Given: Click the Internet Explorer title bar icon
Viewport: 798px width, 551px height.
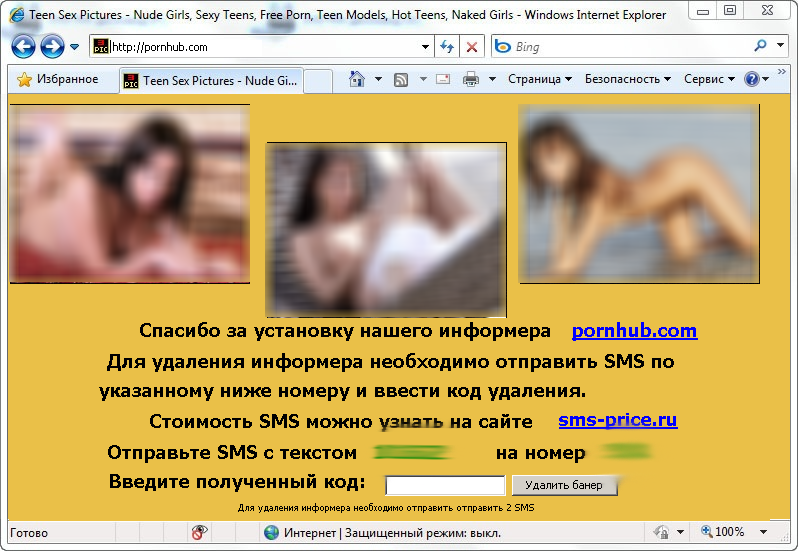Looking at the screenshot, I should pos(17,15).
